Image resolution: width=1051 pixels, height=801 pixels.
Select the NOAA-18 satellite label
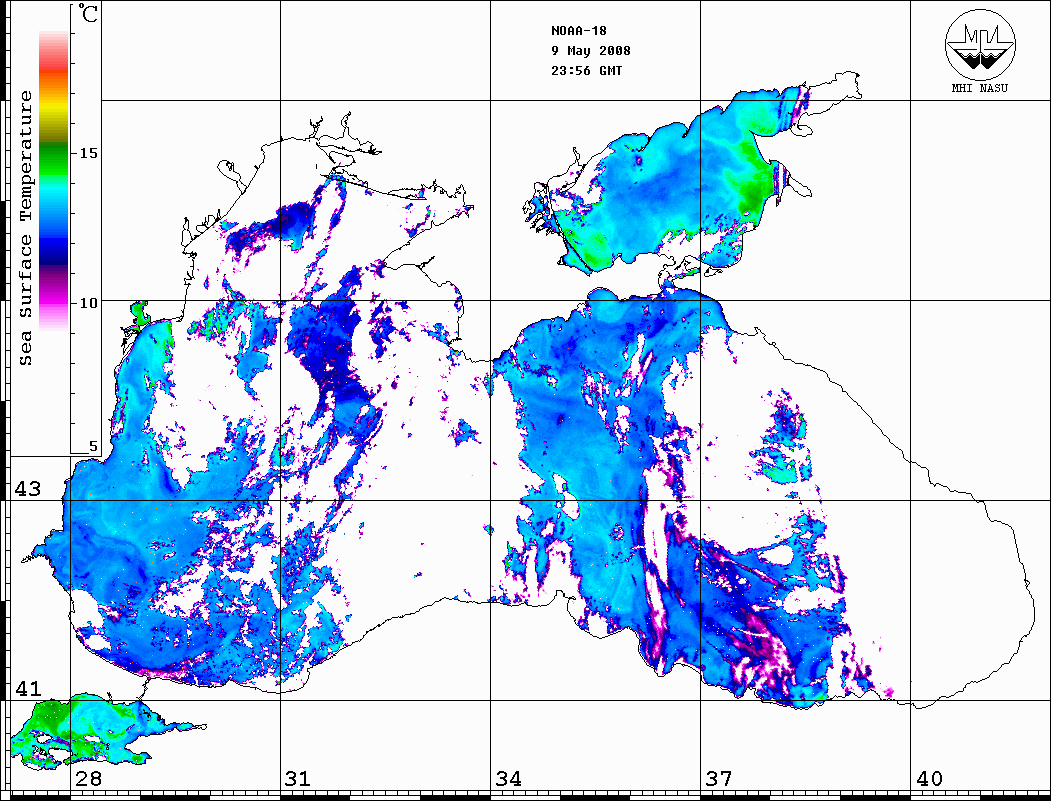[x=578, y=31]
